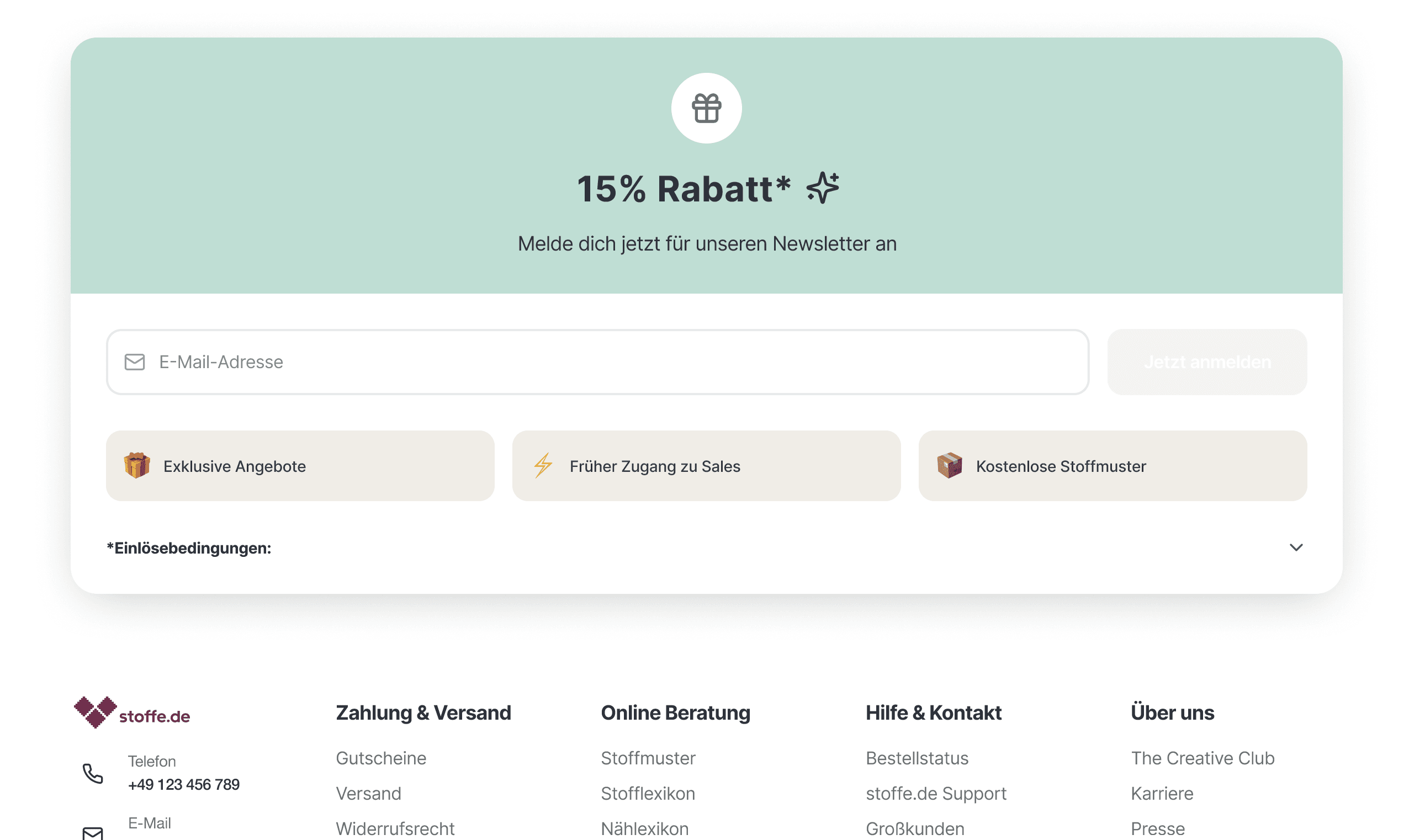
Task: Click the gift box icon next to Exklusive Angebote
Action: click(x=136, y=465)
